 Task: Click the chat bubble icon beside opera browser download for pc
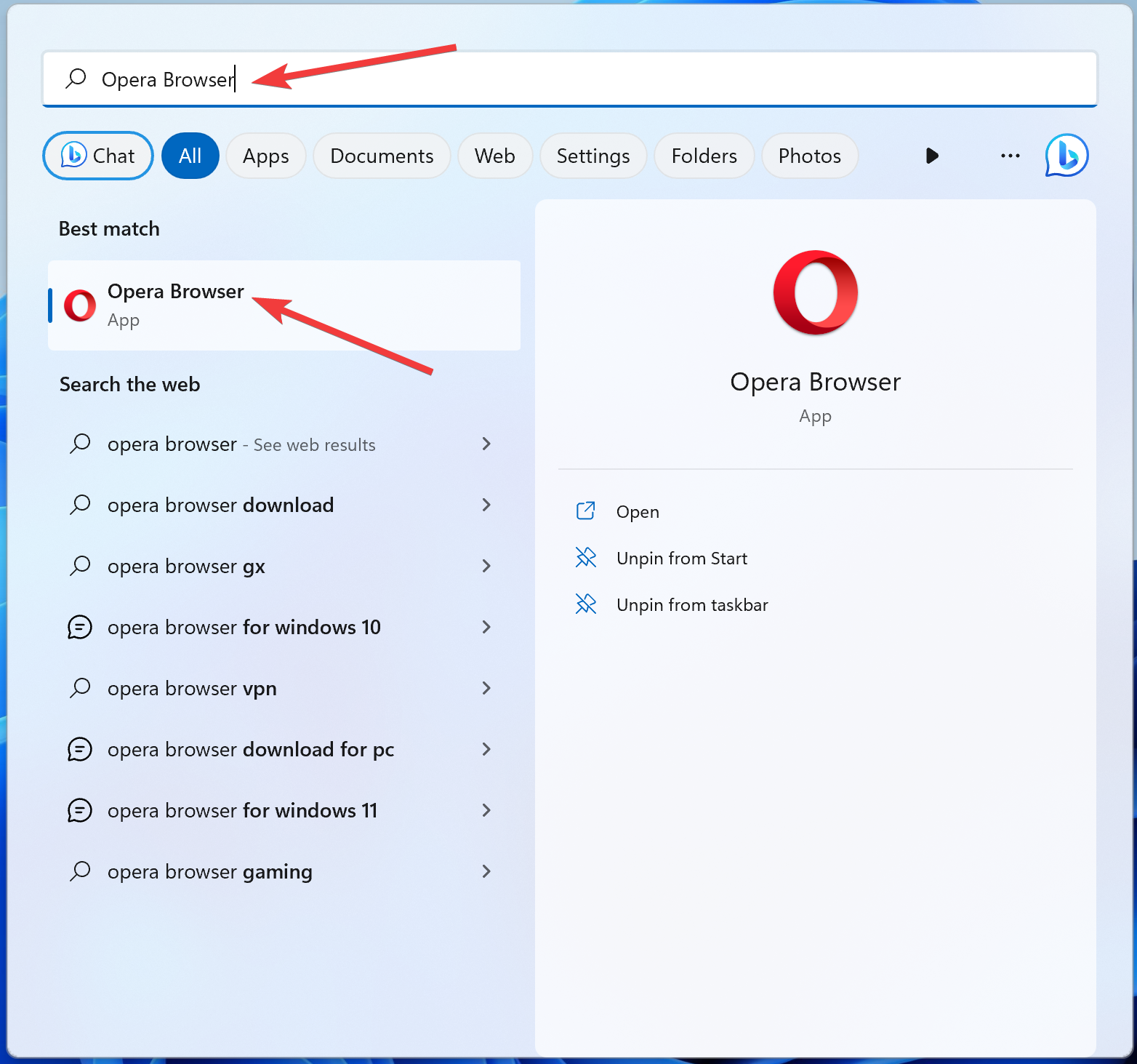(80, 749)
